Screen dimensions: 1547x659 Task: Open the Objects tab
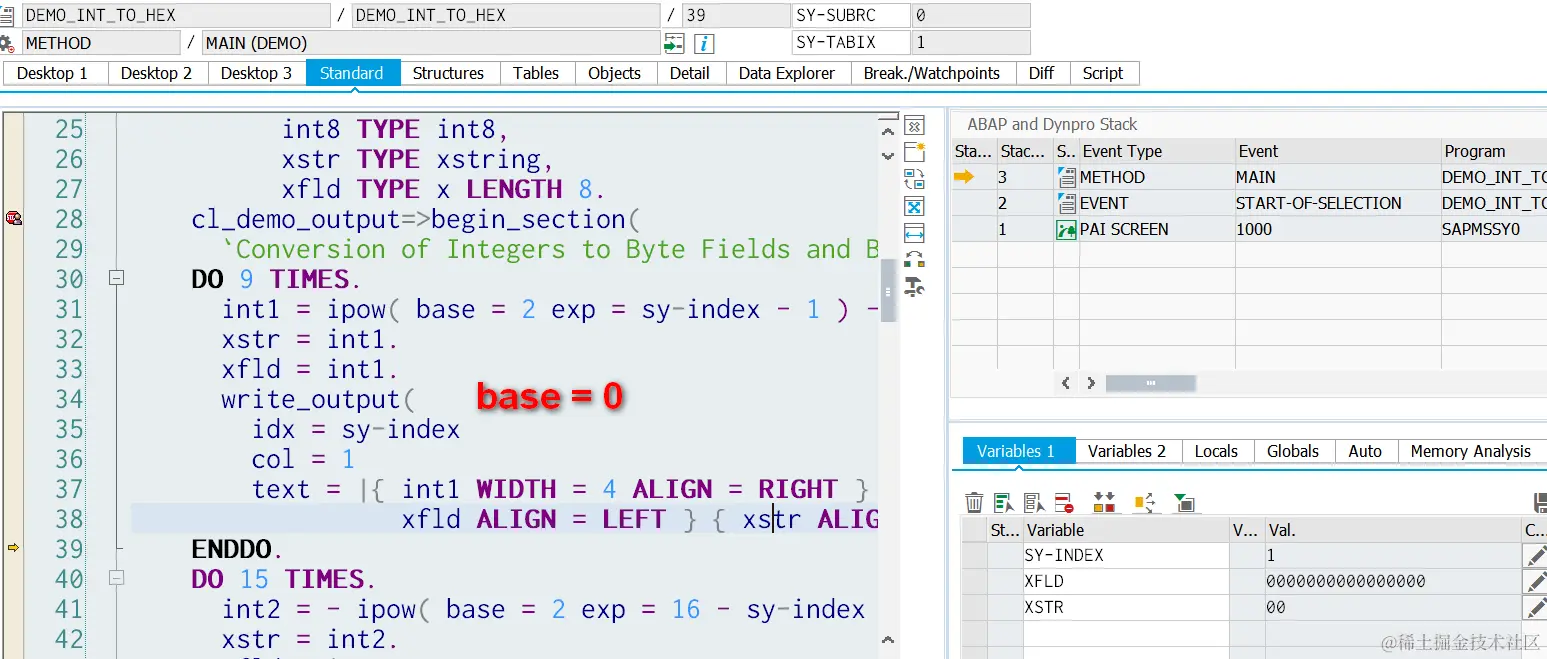pos(615,73)
